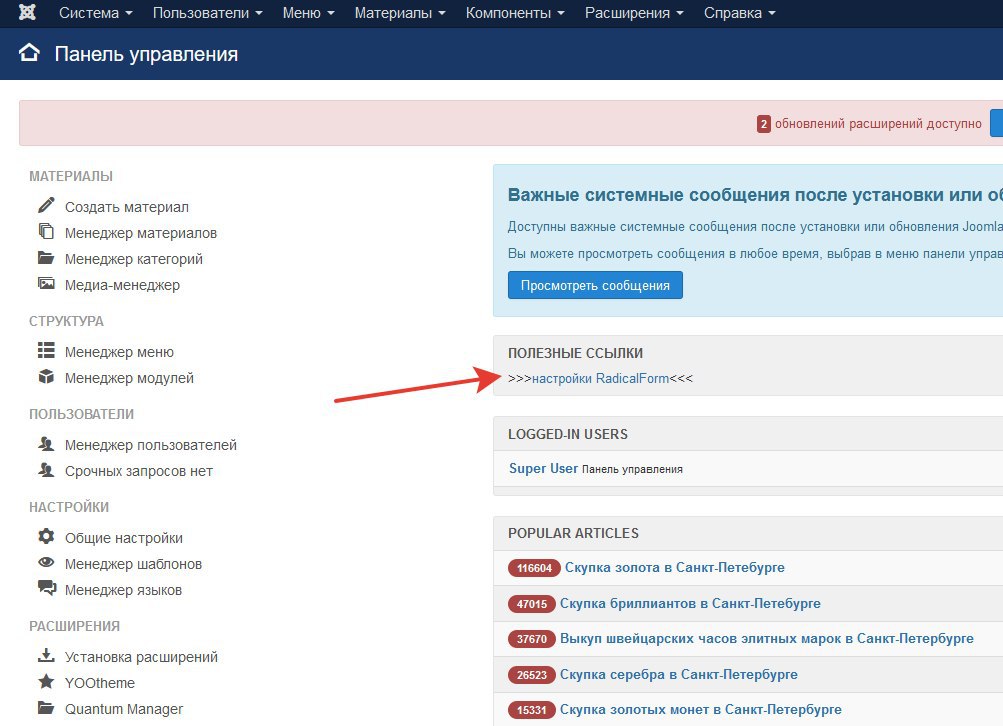Click the Super User link

[543, 468]
